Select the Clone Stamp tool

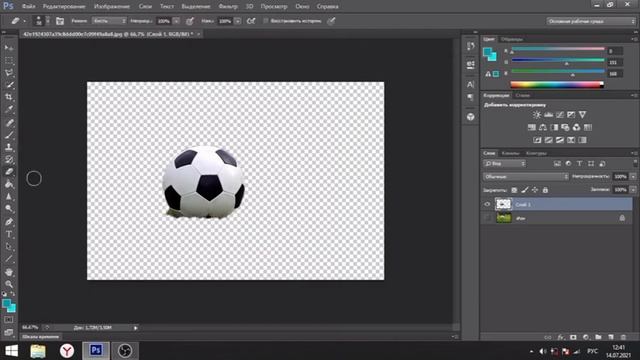pyautogui.click(x=9, y=147)
